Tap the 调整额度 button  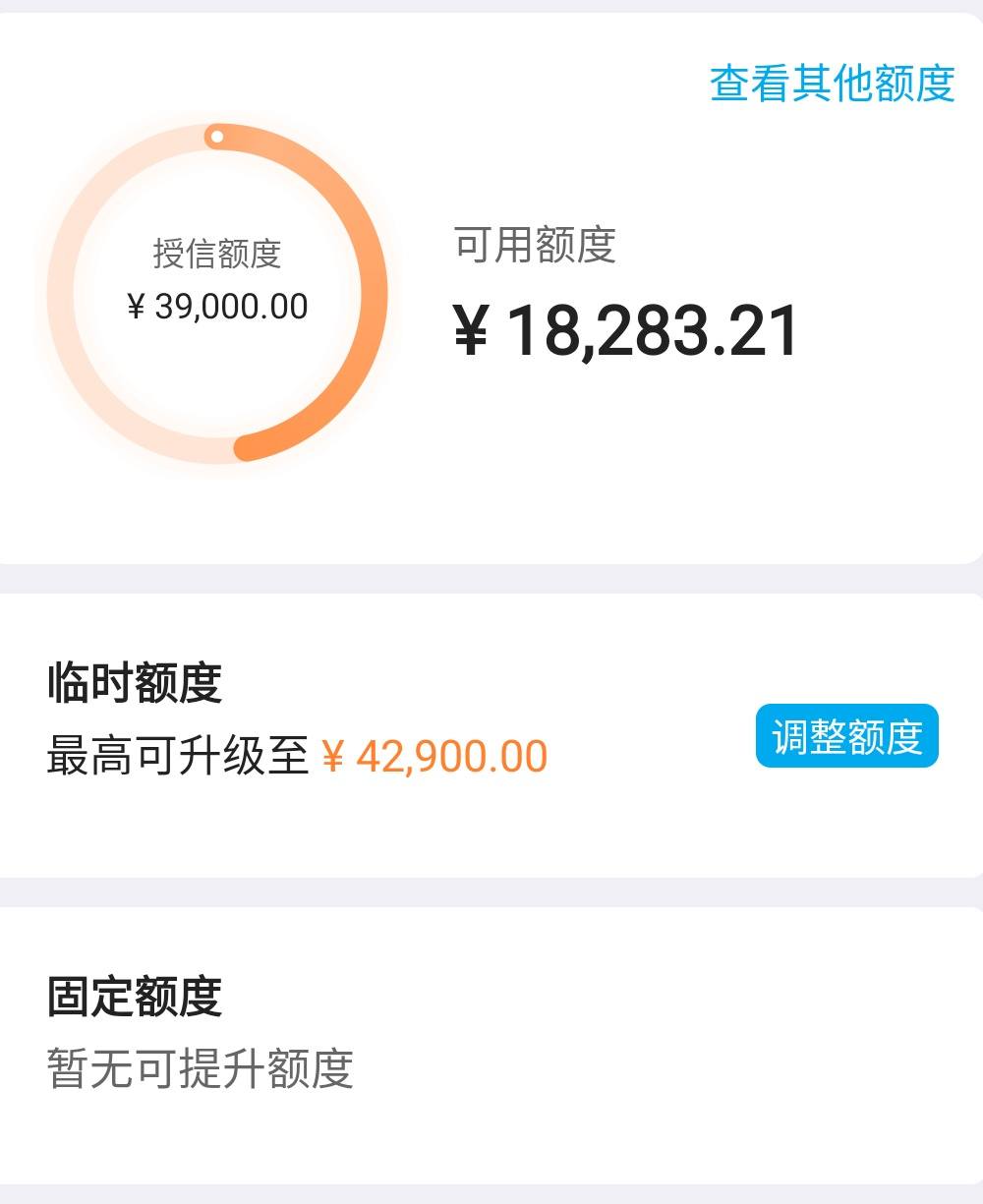847,735
